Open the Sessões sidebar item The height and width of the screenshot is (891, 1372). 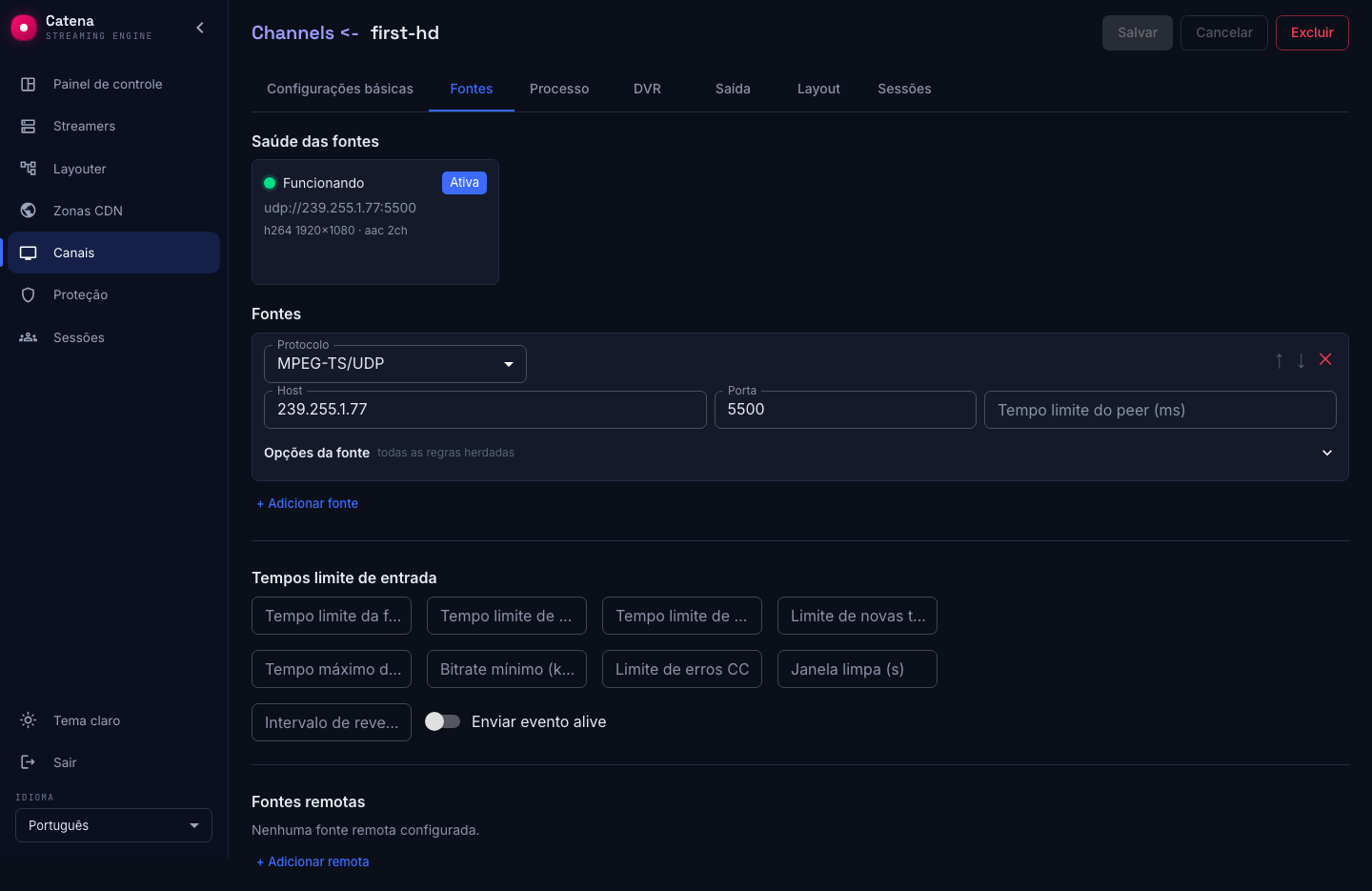[x=113, y=337]
